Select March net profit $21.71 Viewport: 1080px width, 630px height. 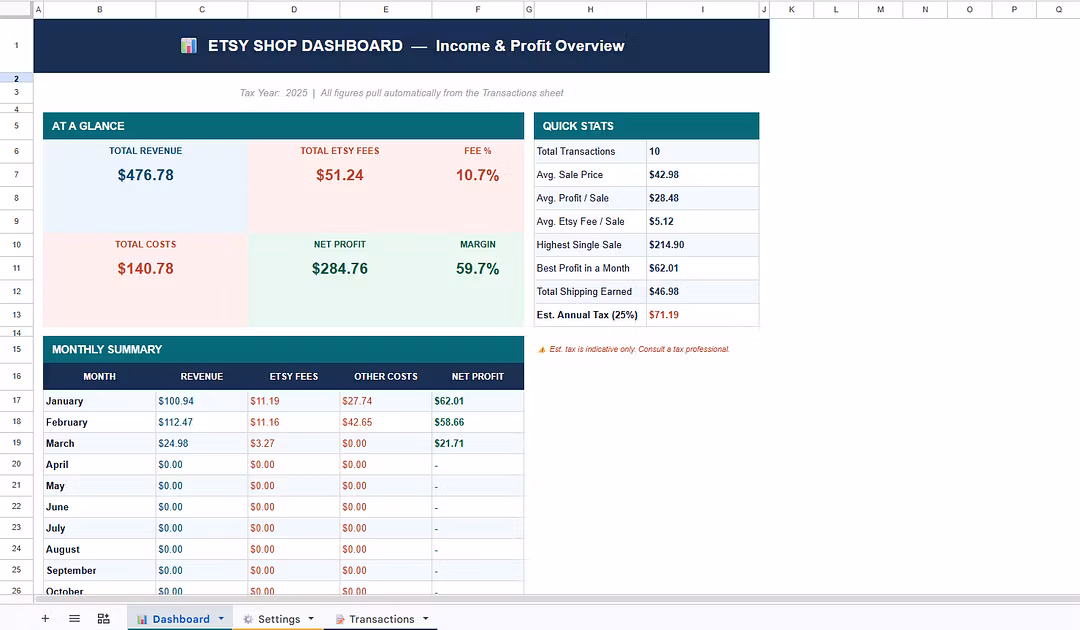478,443
